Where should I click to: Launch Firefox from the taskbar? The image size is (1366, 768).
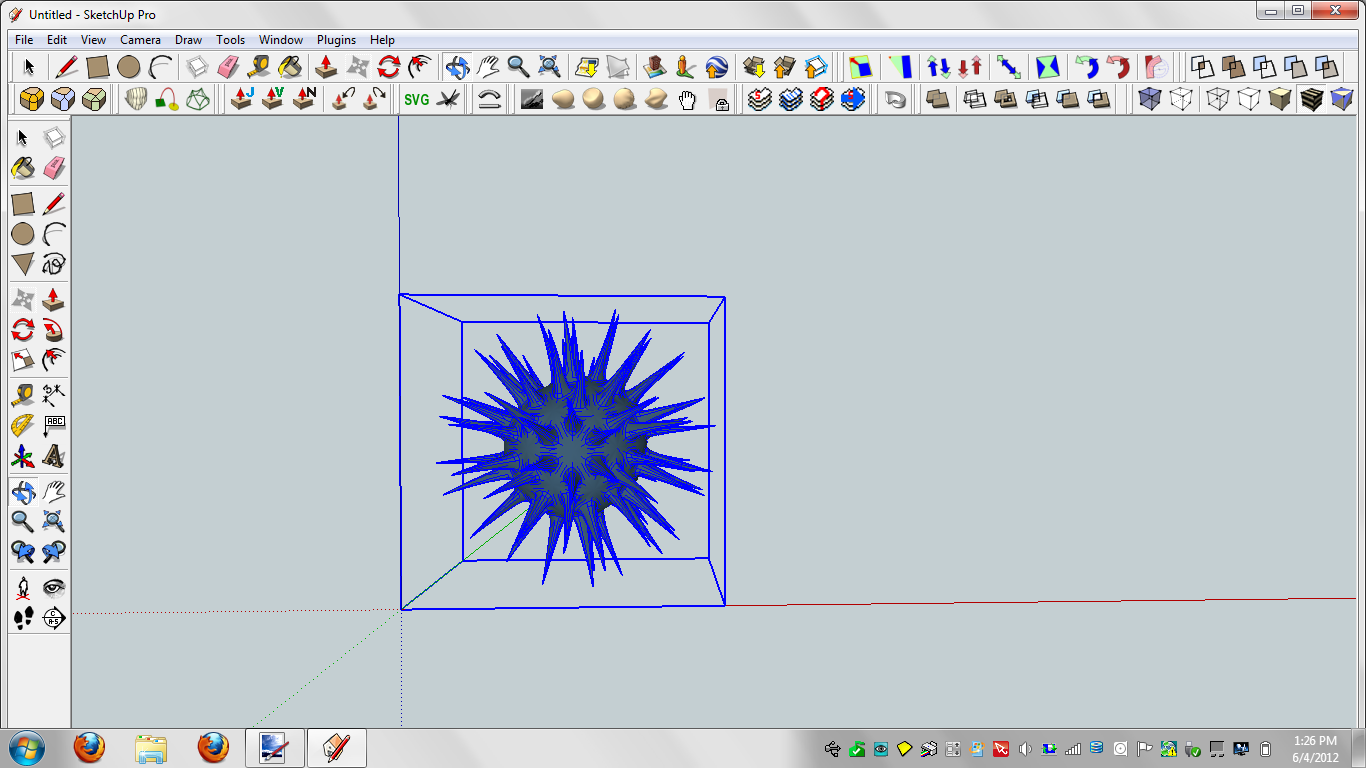click(x=88, y=748)
